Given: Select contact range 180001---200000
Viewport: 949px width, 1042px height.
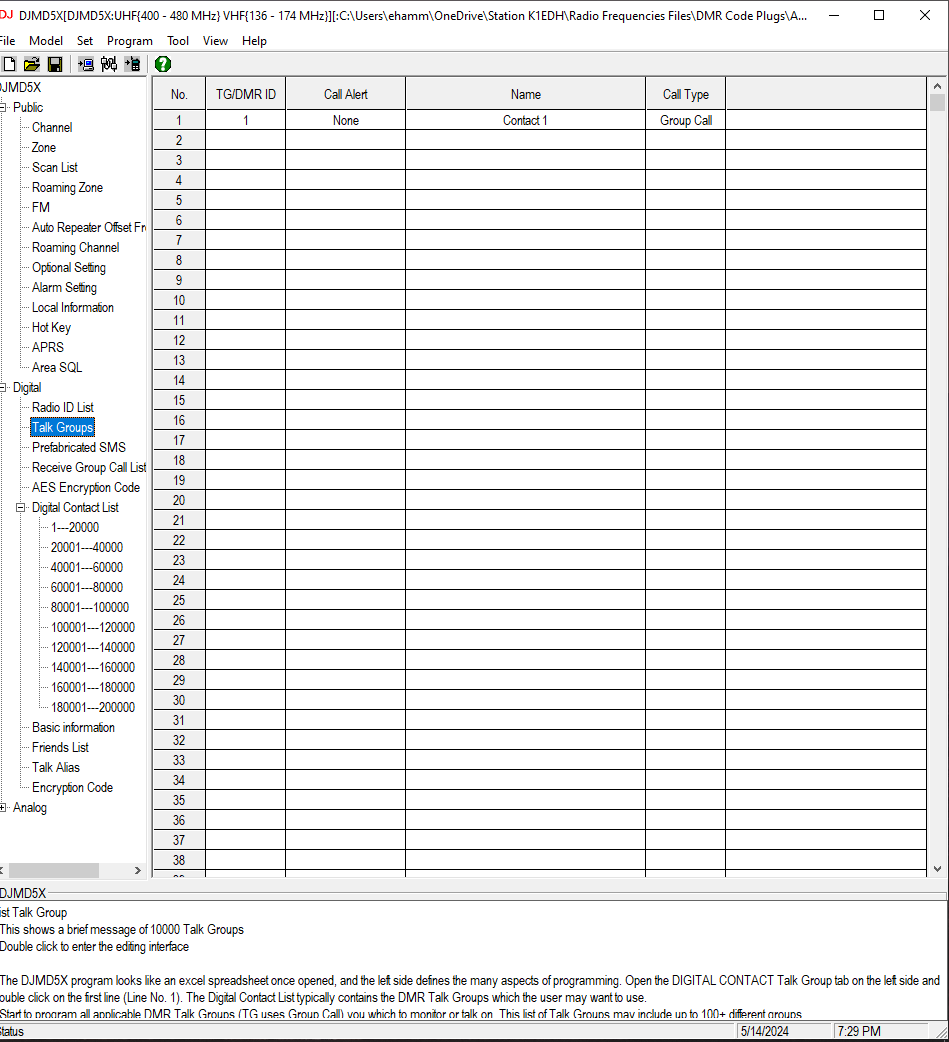Looking at the screenshot, I should pyautogui.click(x=92, y=707).
